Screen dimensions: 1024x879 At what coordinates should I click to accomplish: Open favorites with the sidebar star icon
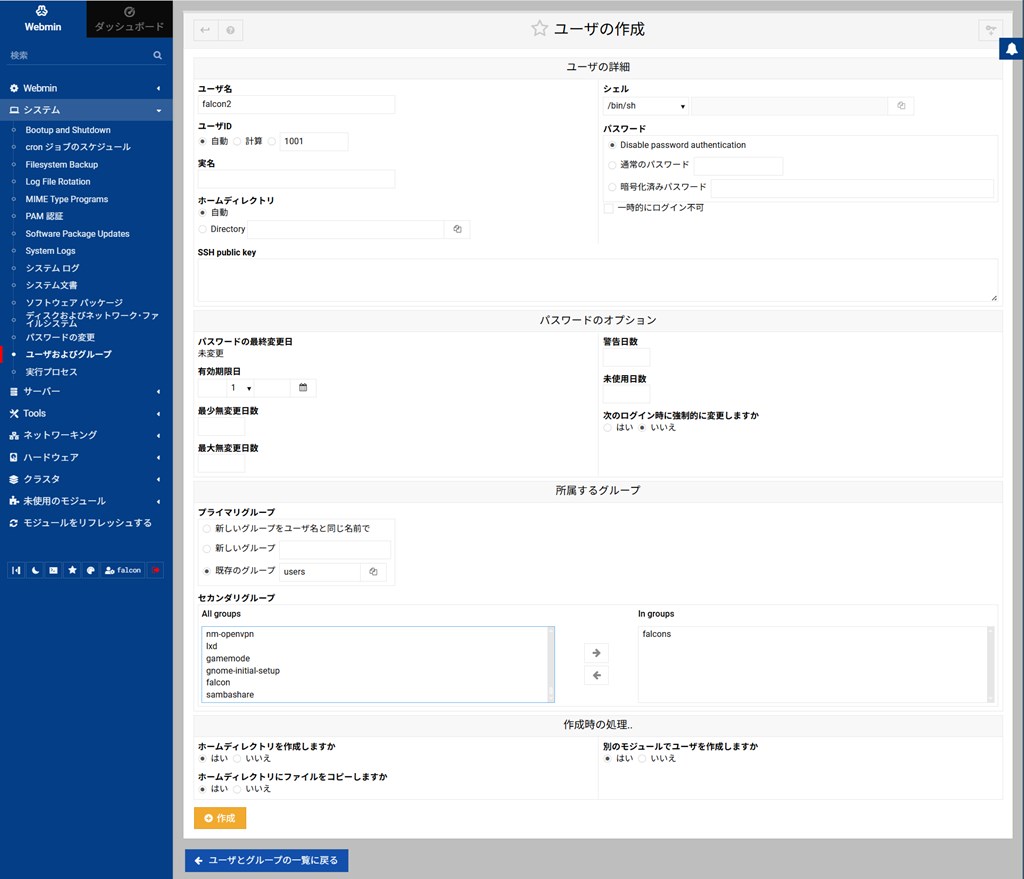[x=72, y=570]
